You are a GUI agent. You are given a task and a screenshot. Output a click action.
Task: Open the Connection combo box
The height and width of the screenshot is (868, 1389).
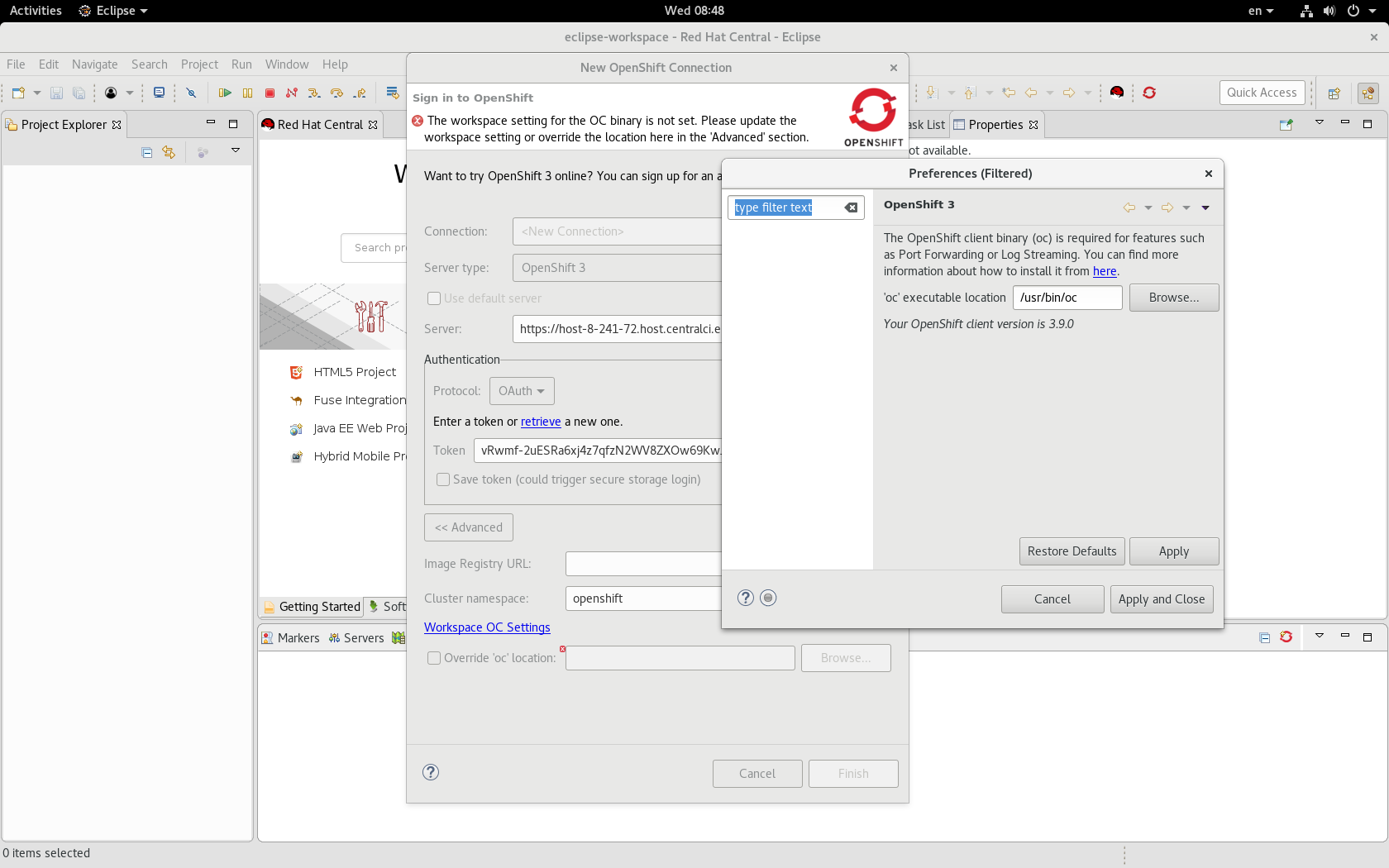coord(617,231)
